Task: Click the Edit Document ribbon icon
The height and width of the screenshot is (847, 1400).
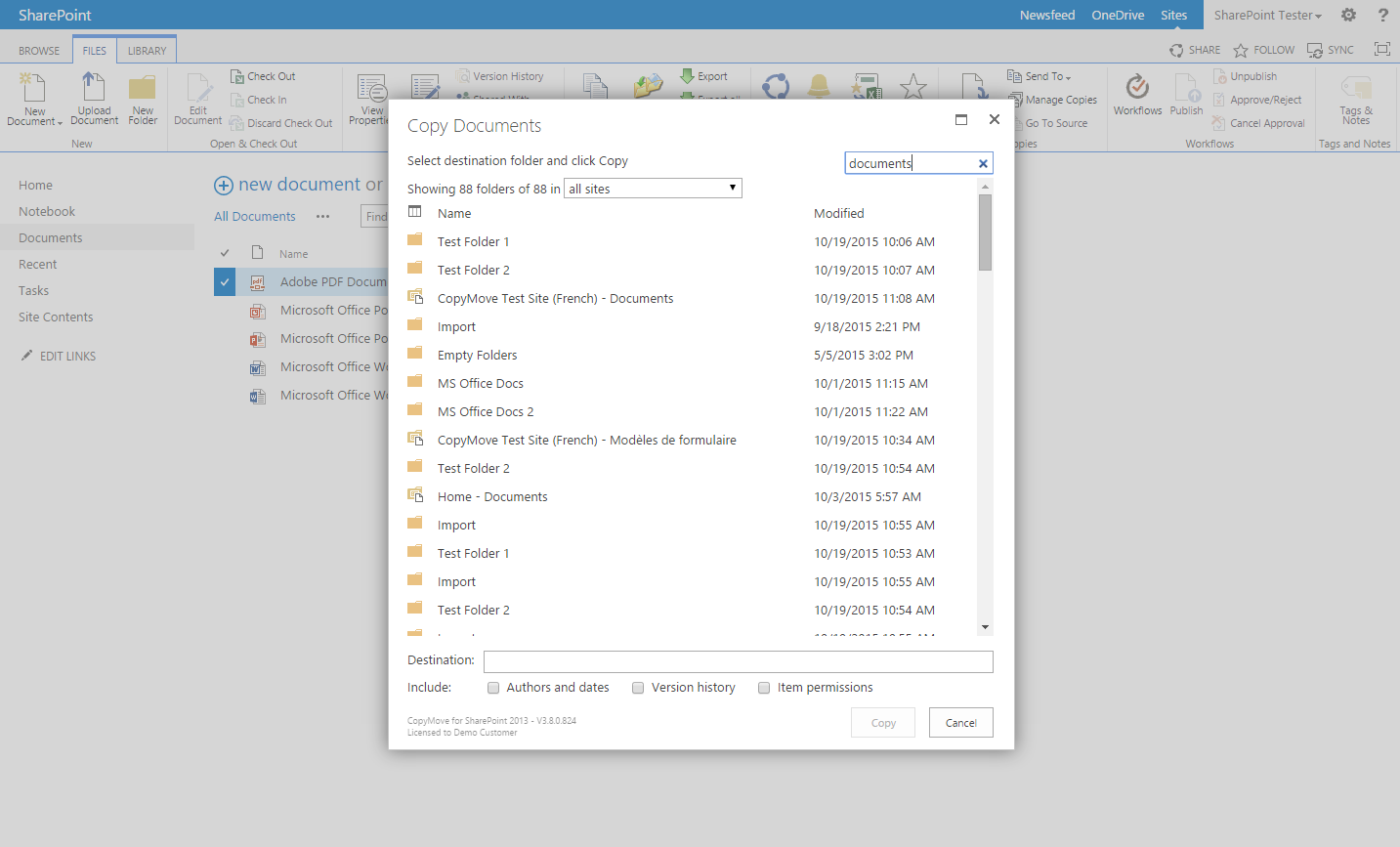Action: 198,99
